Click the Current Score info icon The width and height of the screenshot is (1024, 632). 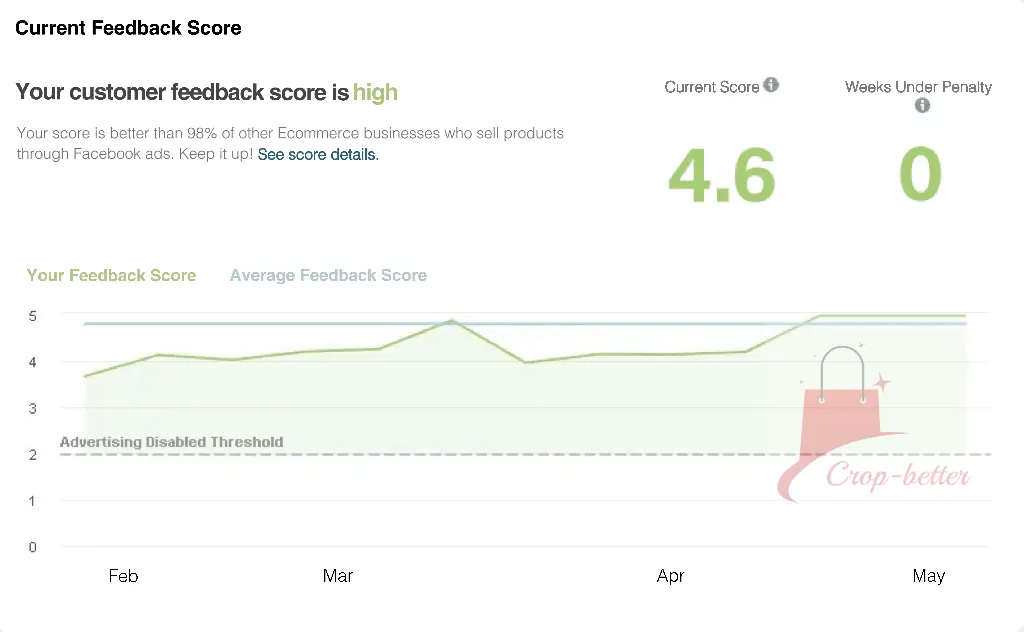[x=771, y=85]
